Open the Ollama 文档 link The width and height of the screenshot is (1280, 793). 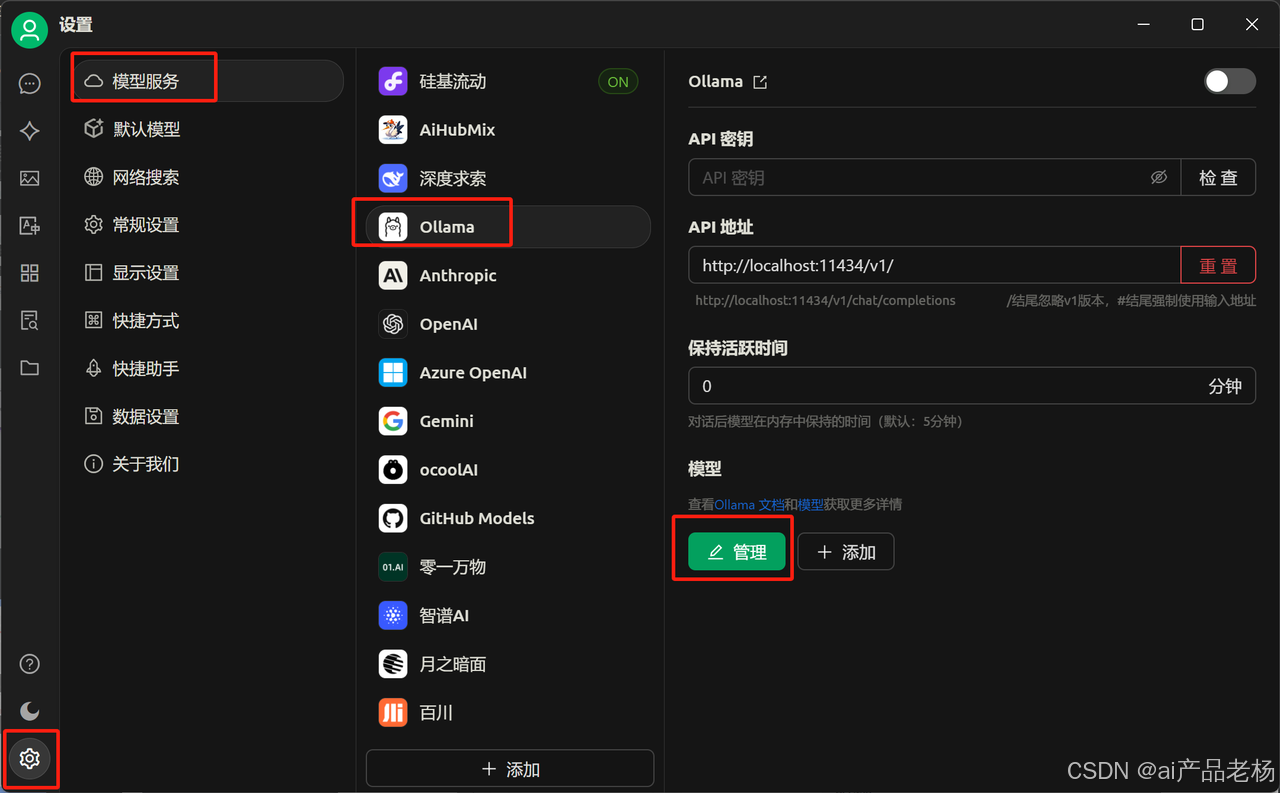pos(749,504)
